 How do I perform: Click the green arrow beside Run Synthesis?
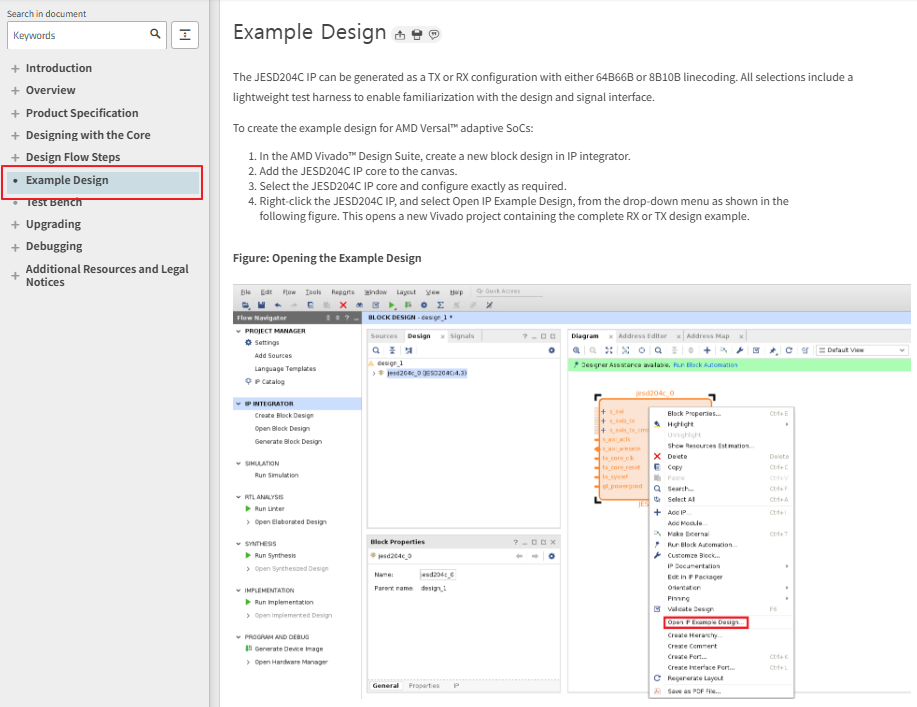pos(249,556)
